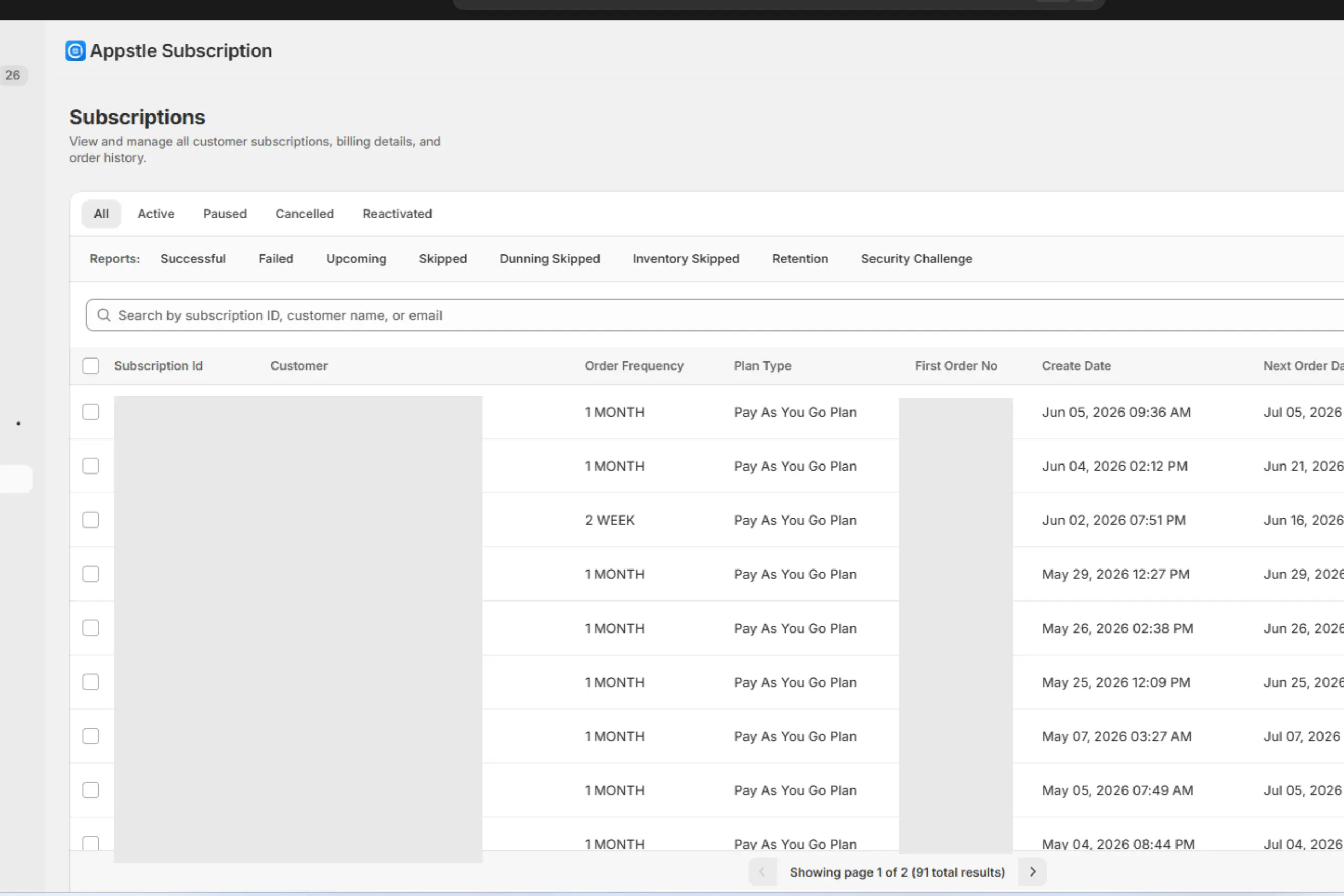Screen dimensions: 1344x896
Task: Click 'May 26, 2026 02:38 PM' cell
Action: [1117, 628]
